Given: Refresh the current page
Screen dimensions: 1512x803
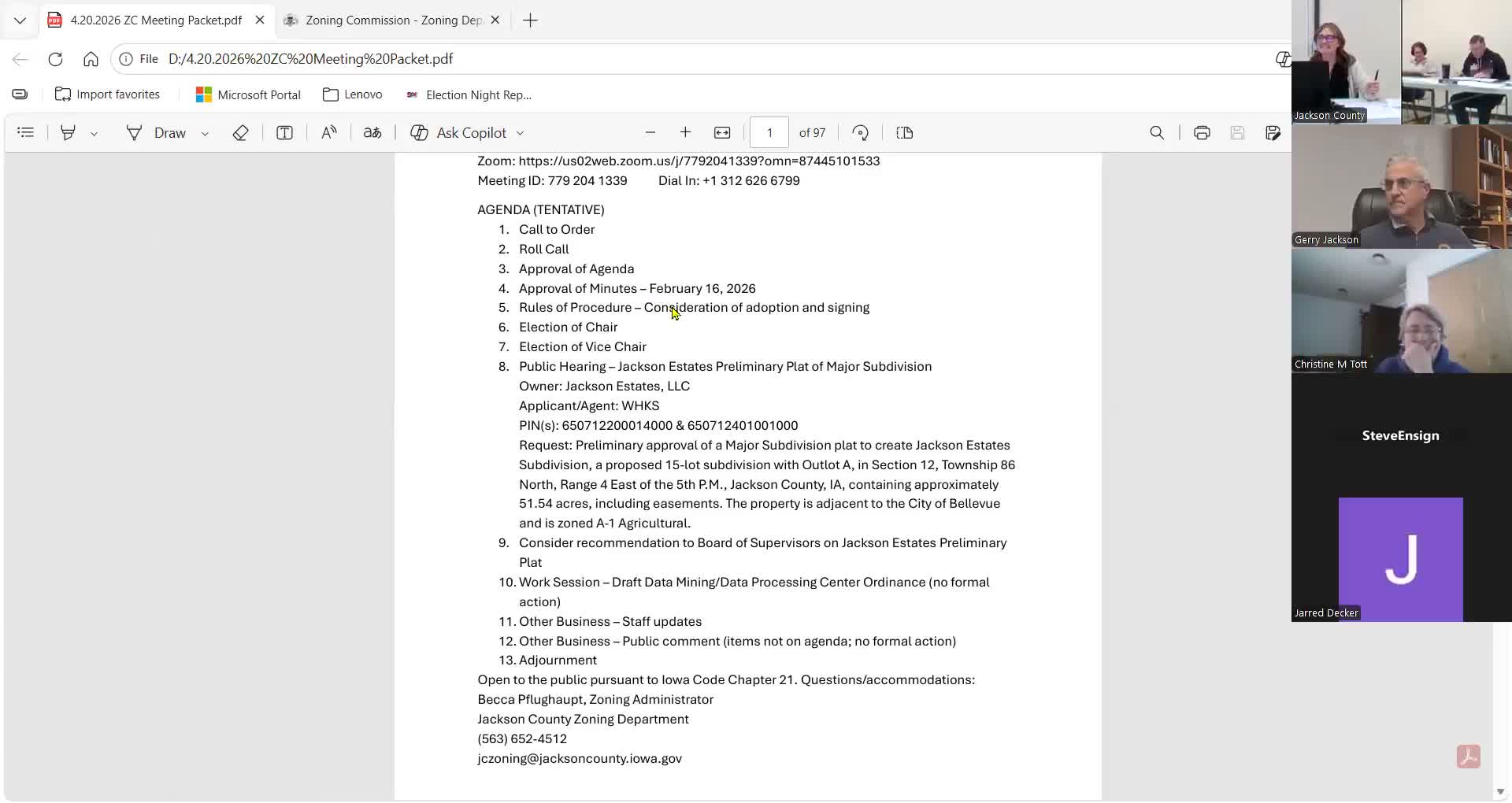Looking at the screenshot, I should [x=55, y=59].
